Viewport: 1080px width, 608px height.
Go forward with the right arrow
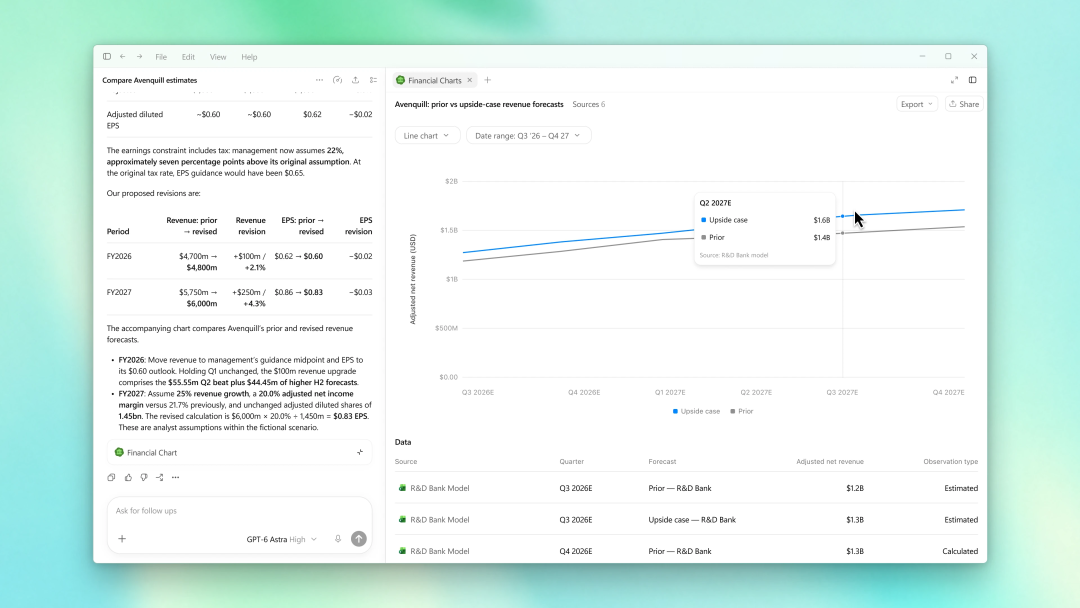pos(139,56)
